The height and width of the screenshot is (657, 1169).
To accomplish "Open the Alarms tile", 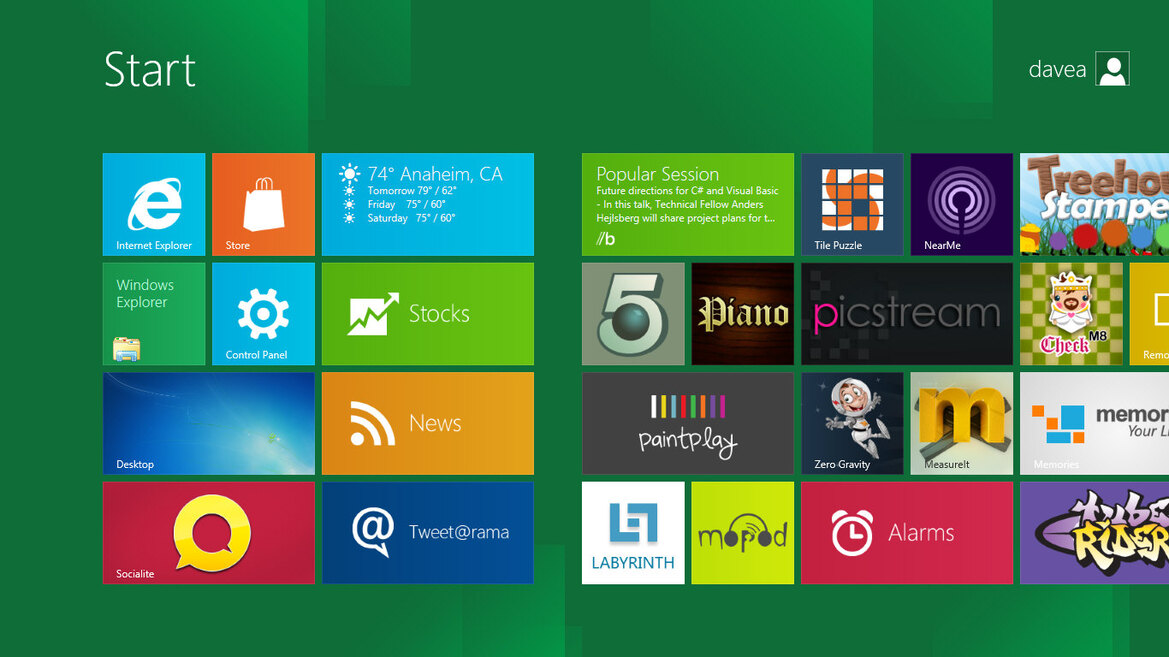I will coord(907,533).
